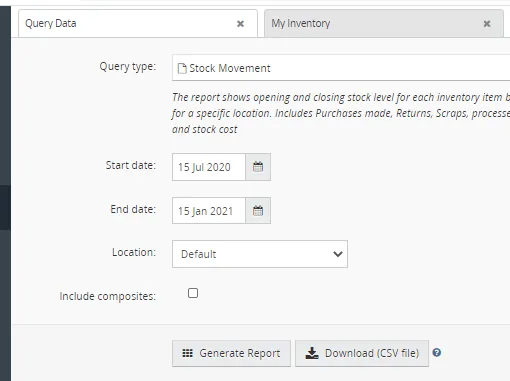The width and height of the screenshot is (510, 381).
Task: Select the Query Data tab
Action: coord(138,23)
